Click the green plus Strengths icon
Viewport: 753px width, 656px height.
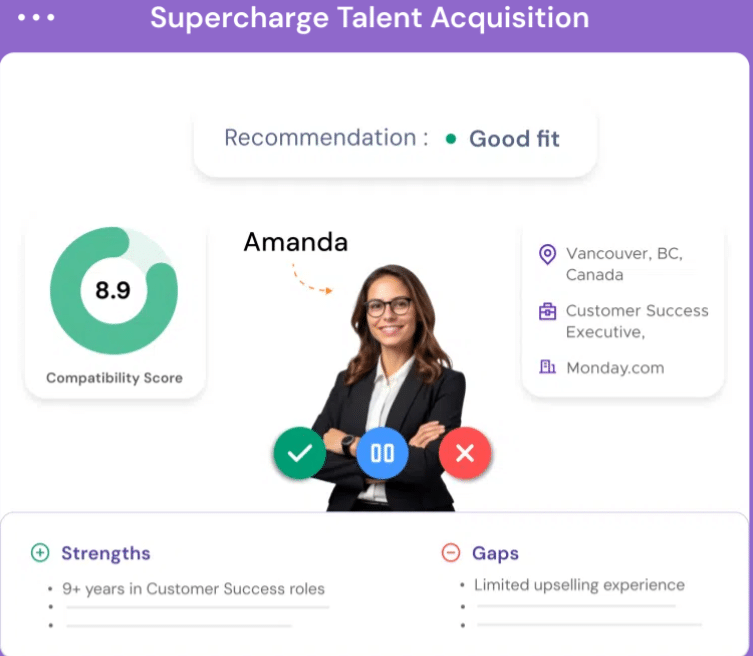click(x=40, y=553)
